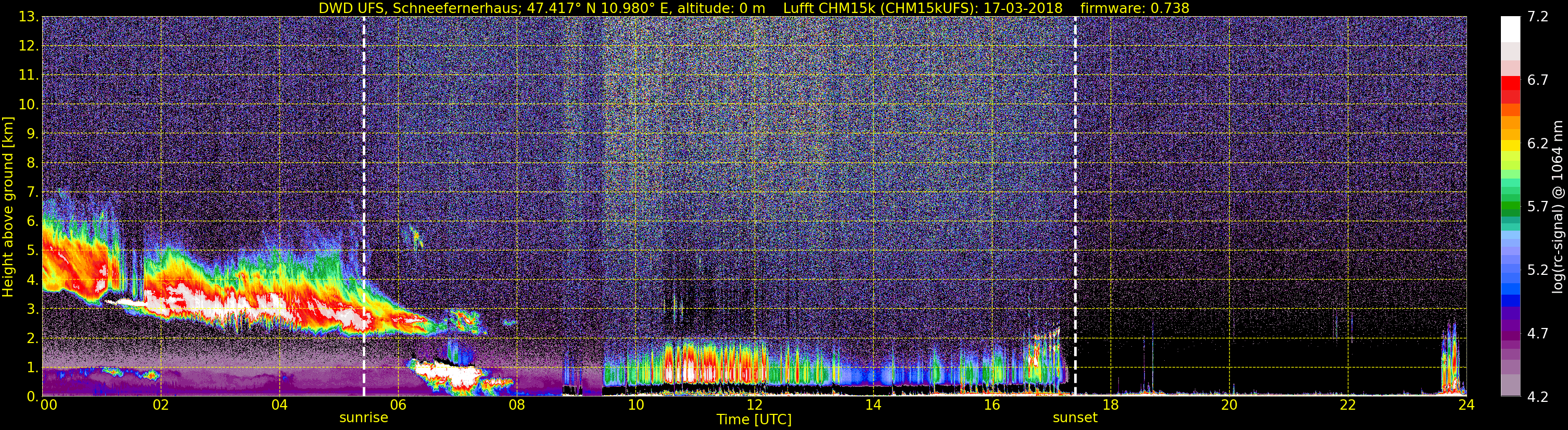Click the y-axis tick label '6.'
This screenshot has width=1568, height=430.
pyautogui.click(x=33, y=222)
